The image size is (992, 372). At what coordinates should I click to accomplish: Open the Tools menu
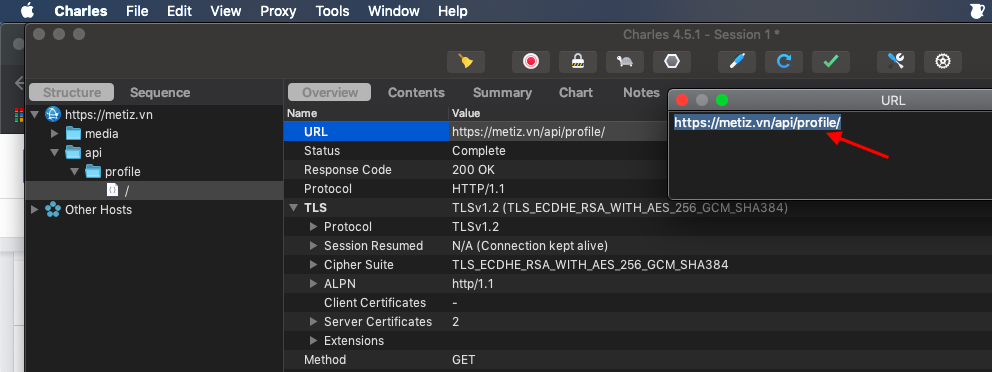(333, 11)
